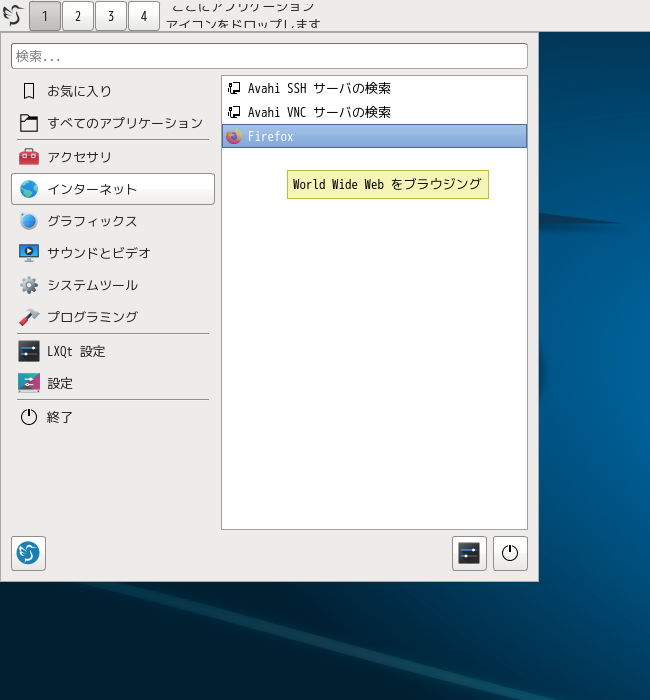Screen dimensions: 650x700
Task: Open the システムツール category
Action: click(x=112, y=285)
